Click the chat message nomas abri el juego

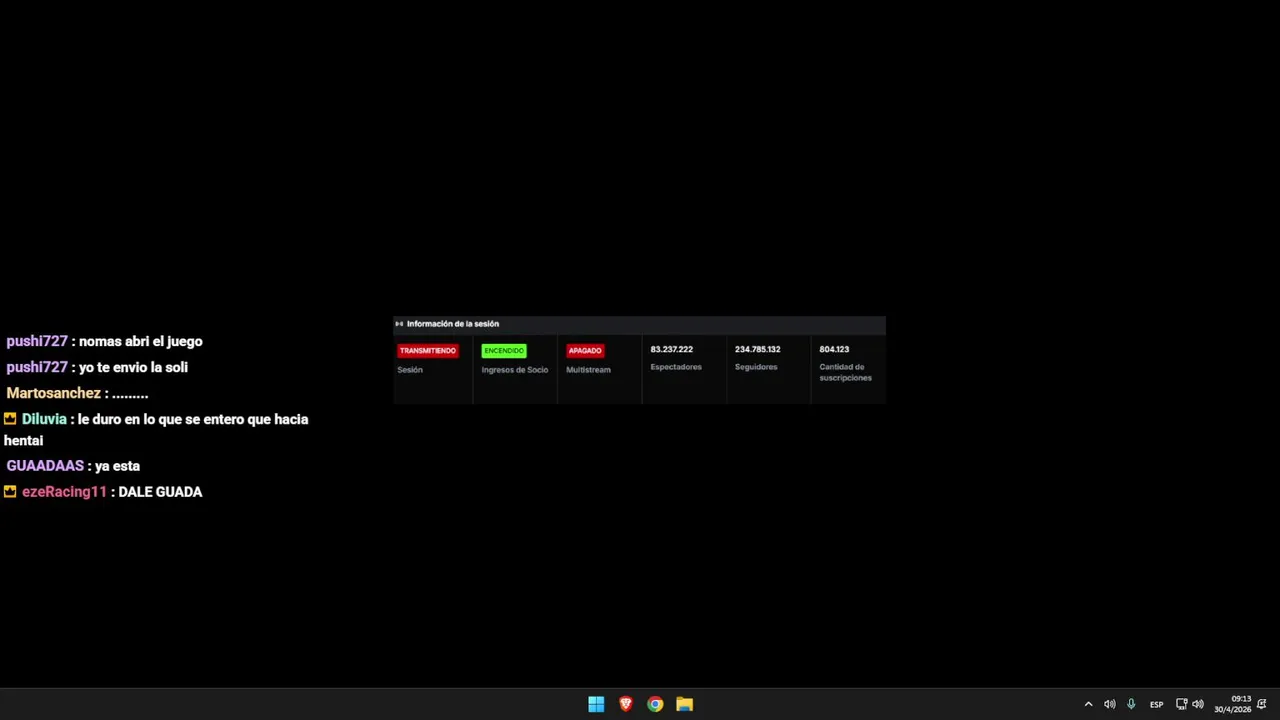coord(141,341)
